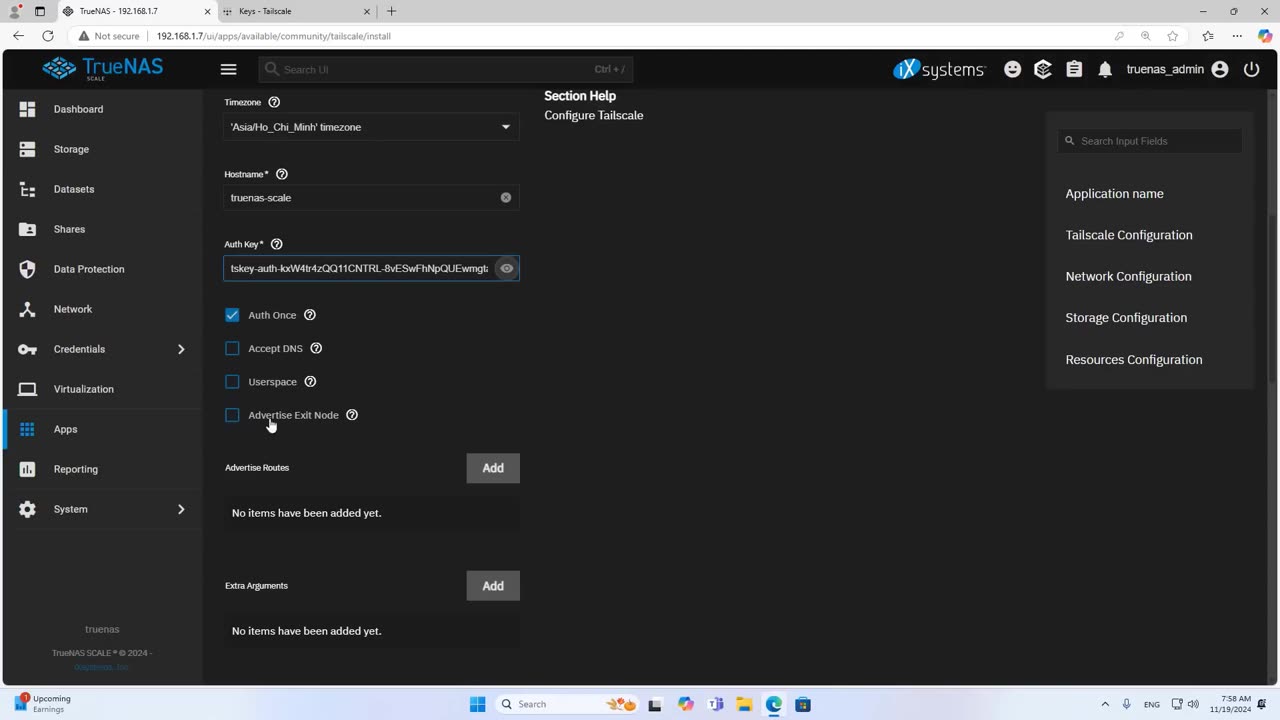The image size is (1280, 720).
Task: Open a new browser tab
Action: 391,11
